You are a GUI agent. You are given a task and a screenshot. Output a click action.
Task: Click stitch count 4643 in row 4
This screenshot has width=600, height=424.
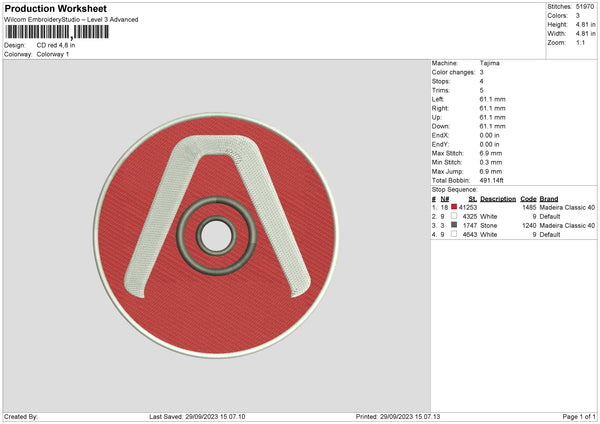470,235
